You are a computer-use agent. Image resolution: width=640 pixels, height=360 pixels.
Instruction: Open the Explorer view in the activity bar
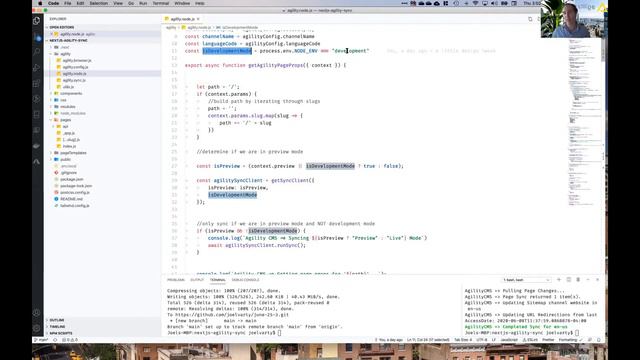click(37, 20)
